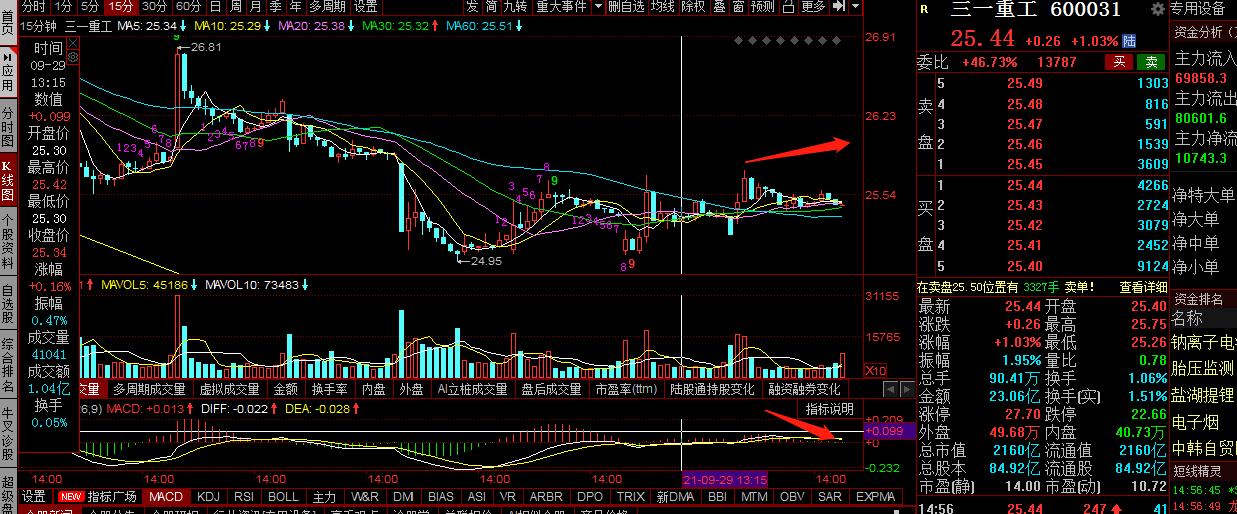Open the 多周期成交量 volume tab

(x=149, y=389)
